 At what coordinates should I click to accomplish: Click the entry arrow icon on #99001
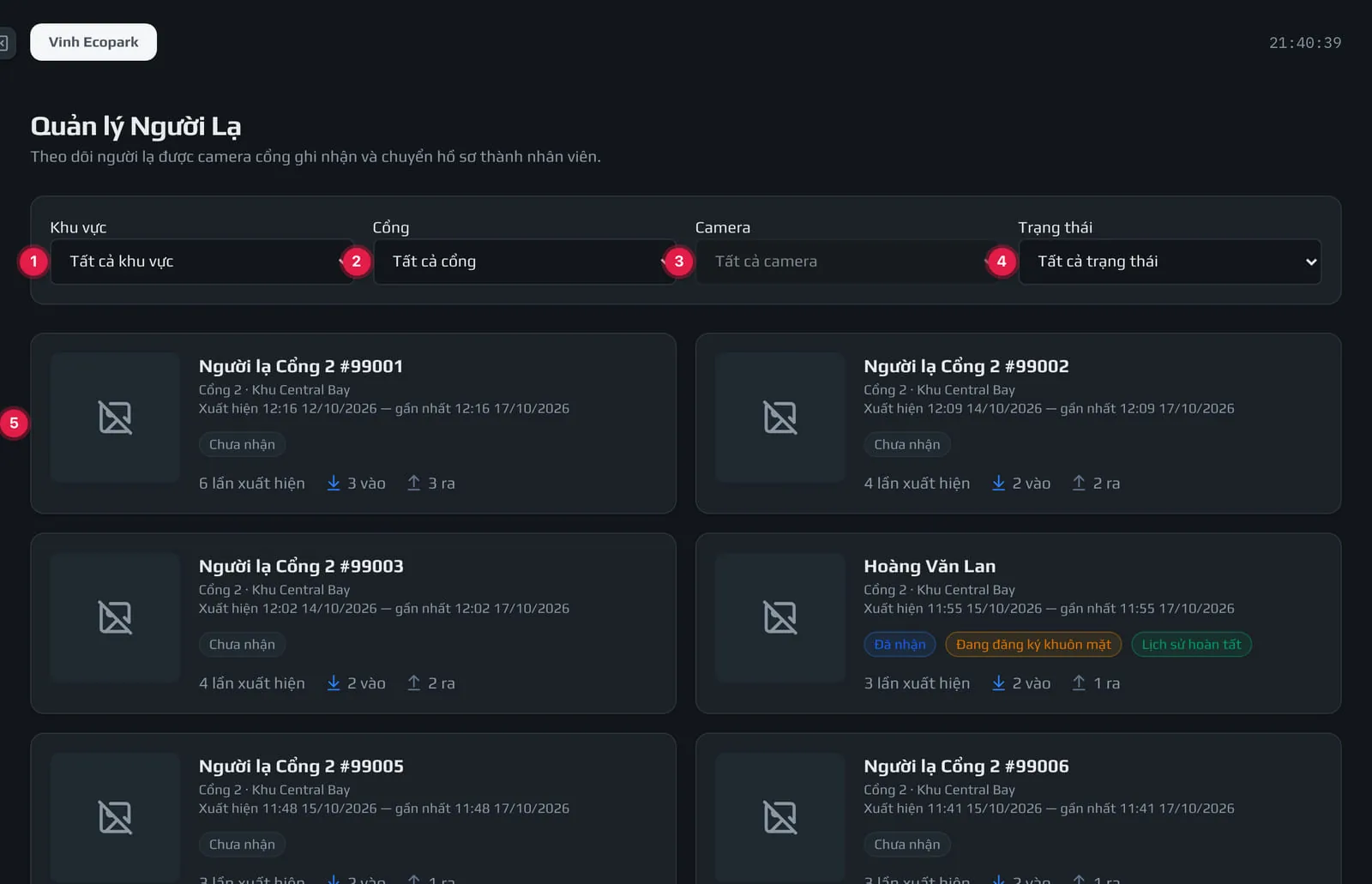click(334, 483)
